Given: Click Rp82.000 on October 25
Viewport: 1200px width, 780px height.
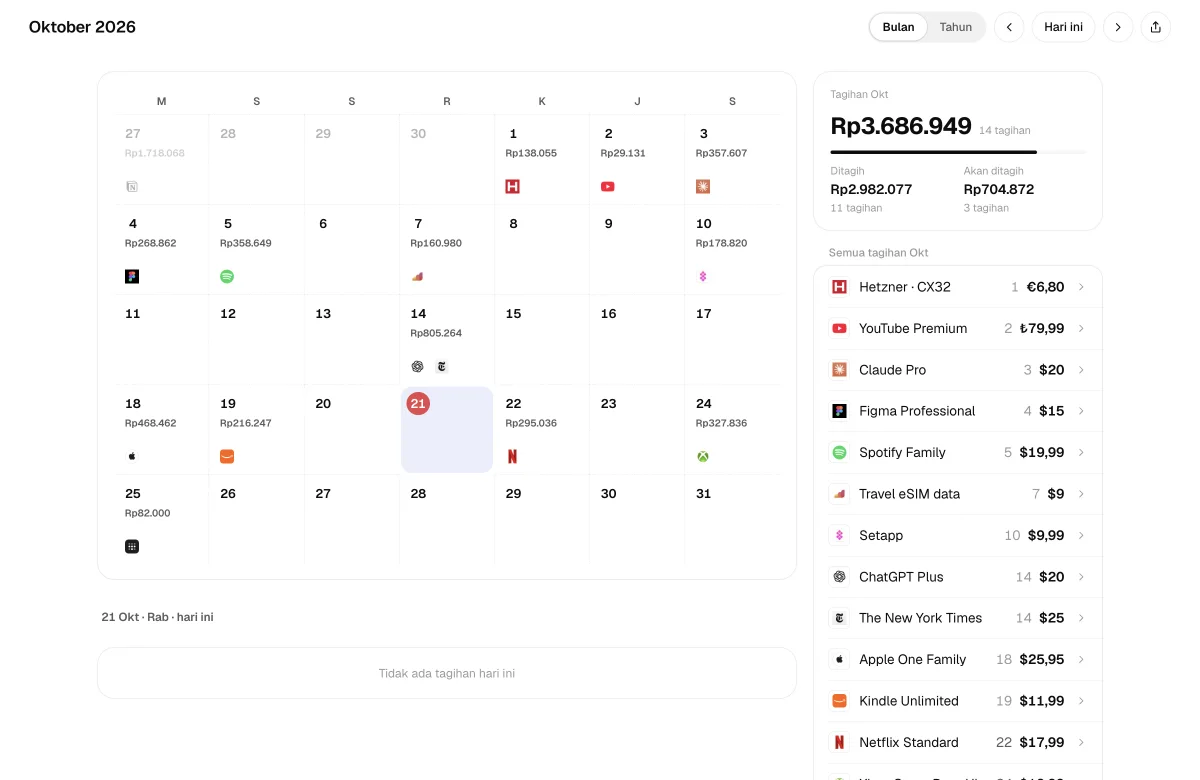Looking at the screenshot, I should pos(148,513).
